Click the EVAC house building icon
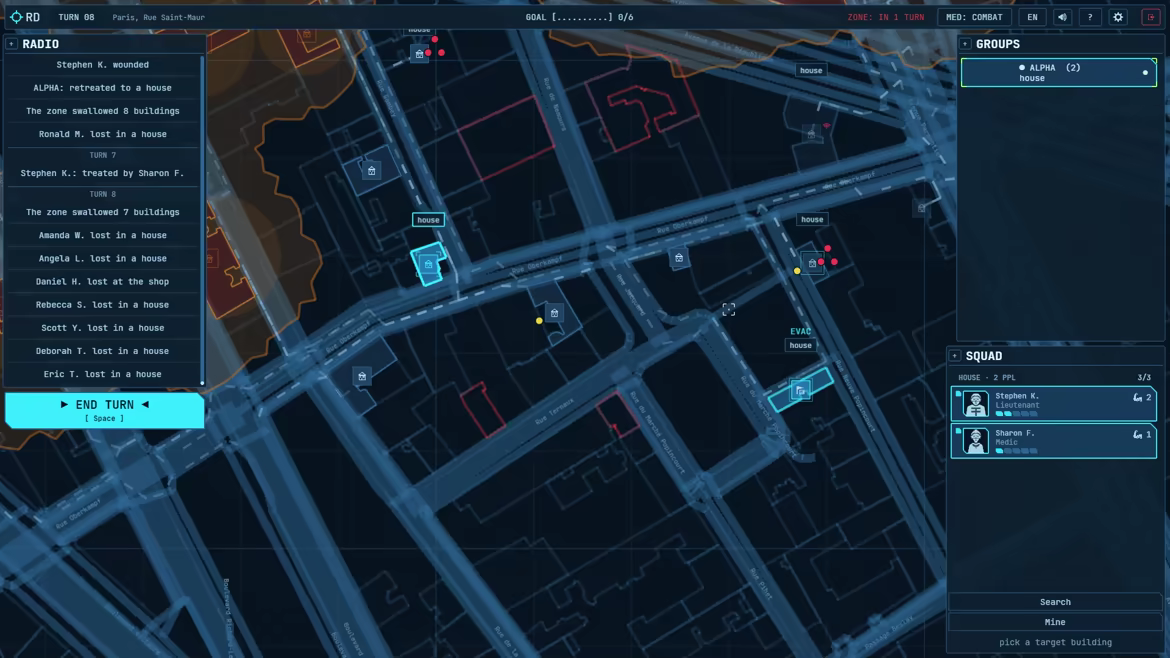This screenshot has height=658, width=1170. (801, 390)
